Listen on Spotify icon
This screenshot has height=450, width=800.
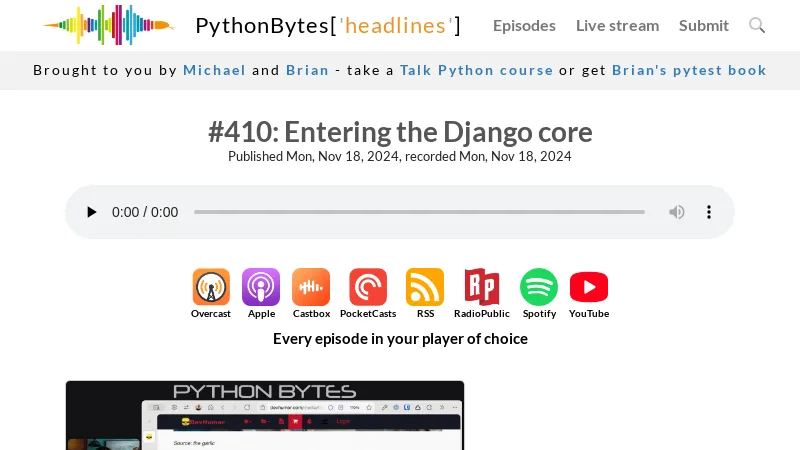point(539,287)
